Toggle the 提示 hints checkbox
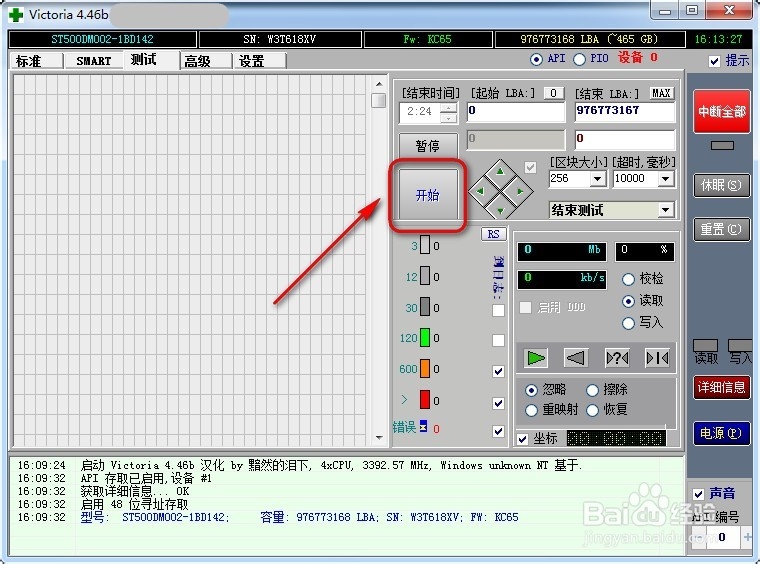This screenshot has width=760, height=564. coord(714,61)
